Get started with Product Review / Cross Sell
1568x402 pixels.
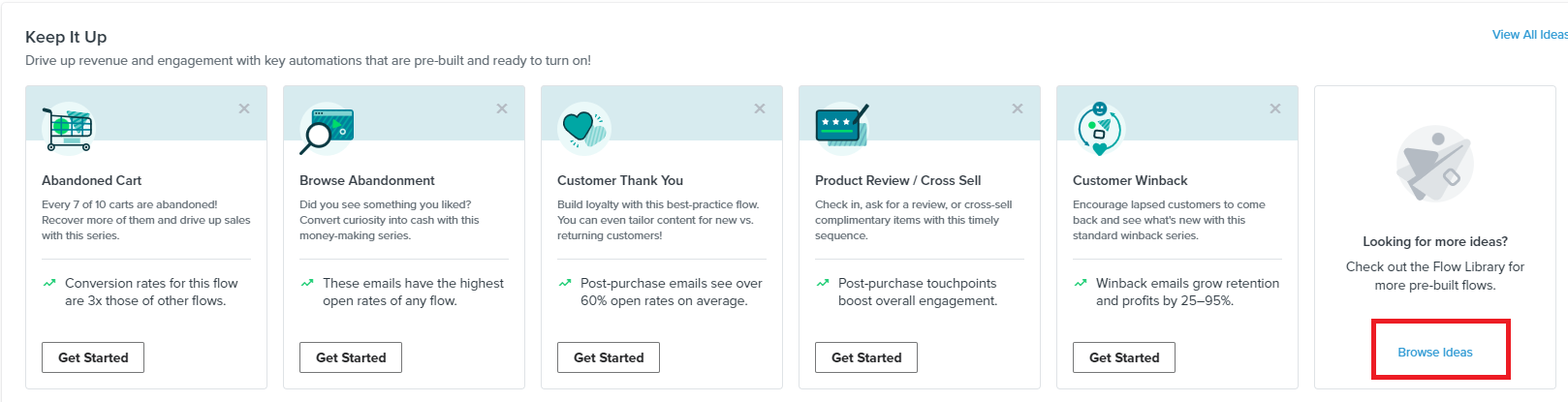pos(866,357)
